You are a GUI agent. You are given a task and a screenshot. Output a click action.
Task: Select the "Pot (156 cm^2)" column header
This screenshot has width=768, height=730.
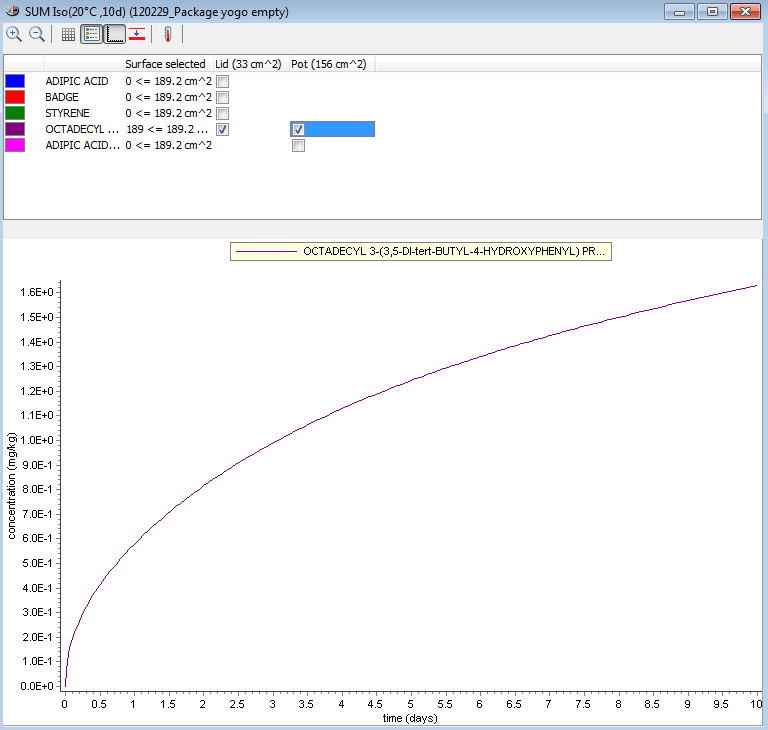coord(329,64)
